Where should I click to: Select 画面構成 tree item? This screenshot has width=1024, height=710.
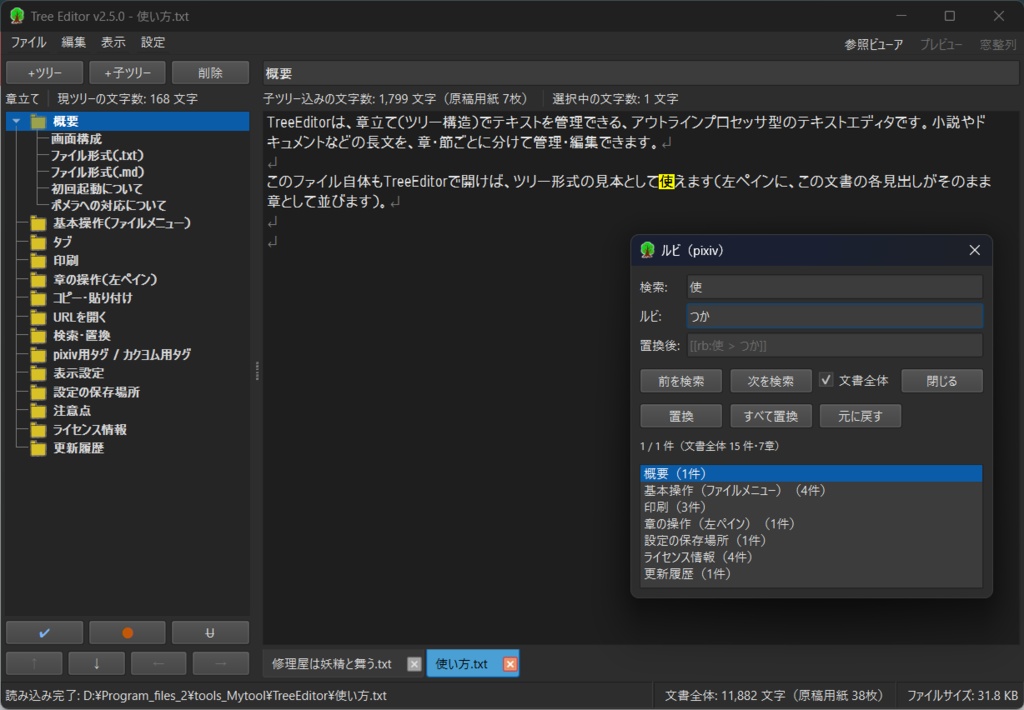point(76,139)
